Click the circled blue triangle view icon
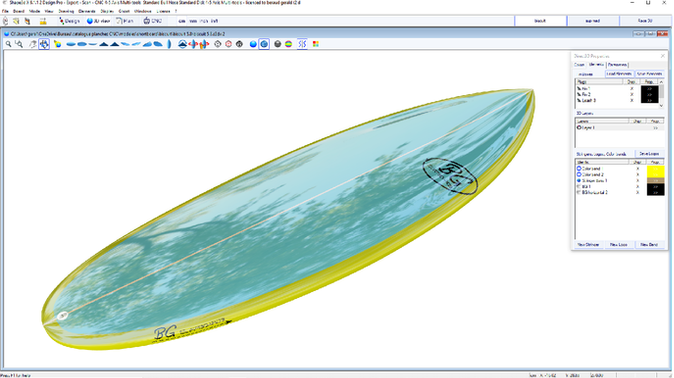 point(182,44)
